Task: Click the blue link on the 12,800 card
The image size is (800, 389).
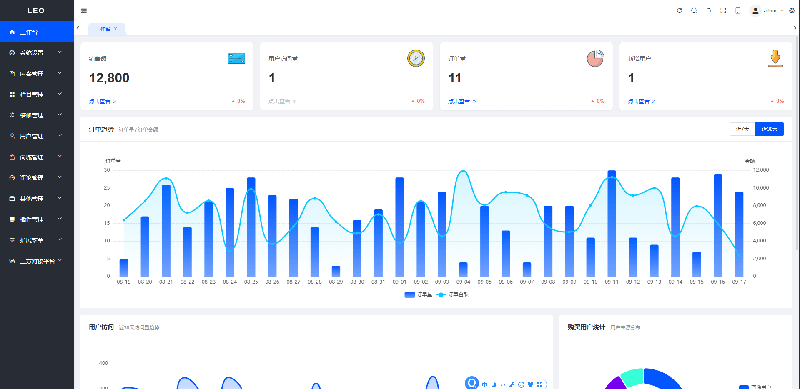Action: (x=103, y=101)
